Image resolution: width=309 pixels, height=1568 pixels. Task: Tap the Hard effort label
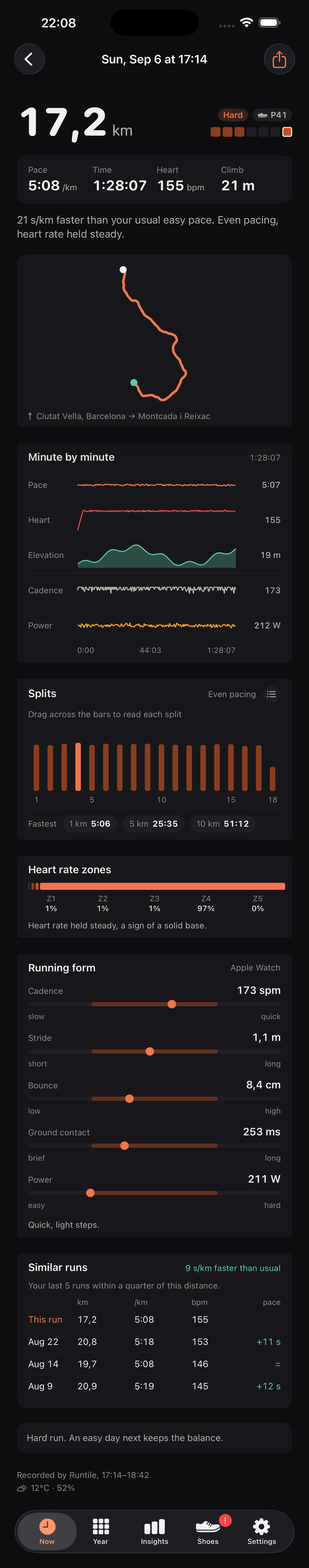tap(233, 115)
